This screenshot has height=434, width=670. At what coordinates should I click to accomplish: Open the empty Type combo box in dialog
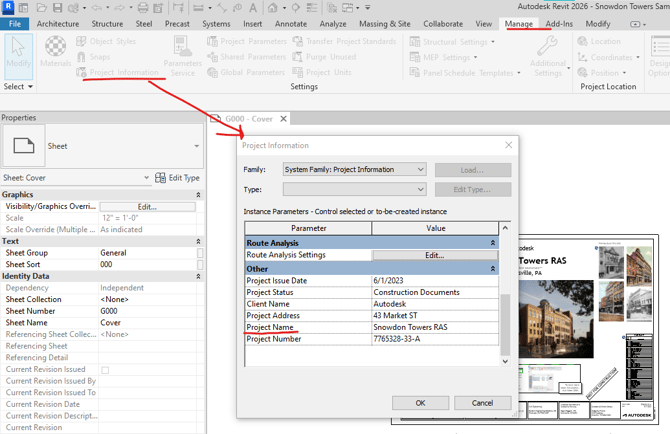click(x=355, y=189)
